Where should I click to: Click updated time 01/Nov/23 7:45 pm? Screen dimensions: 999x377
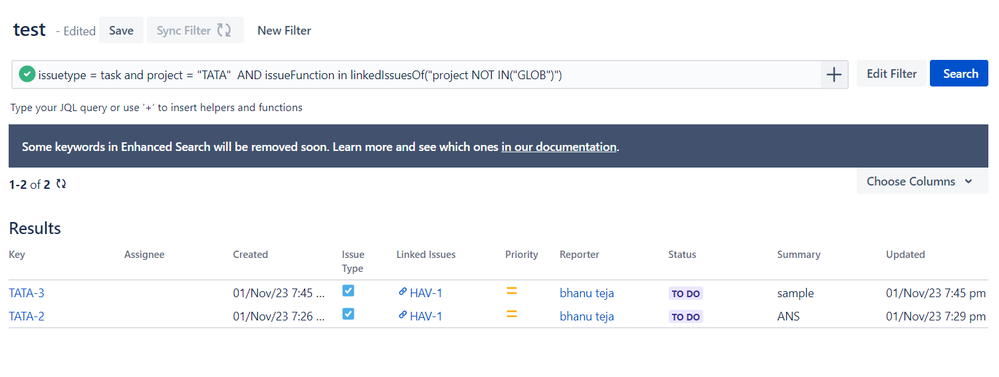click(x=936, y=293)
